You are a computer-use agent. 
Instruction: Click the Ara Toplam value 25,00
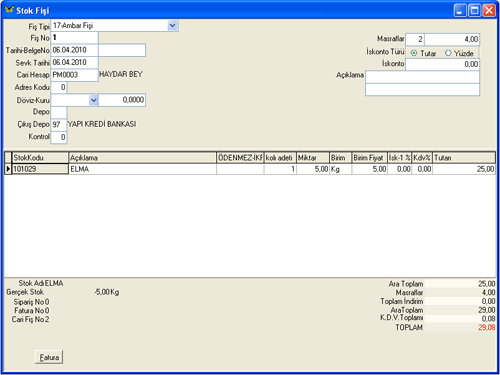click(x=487, y=284)
